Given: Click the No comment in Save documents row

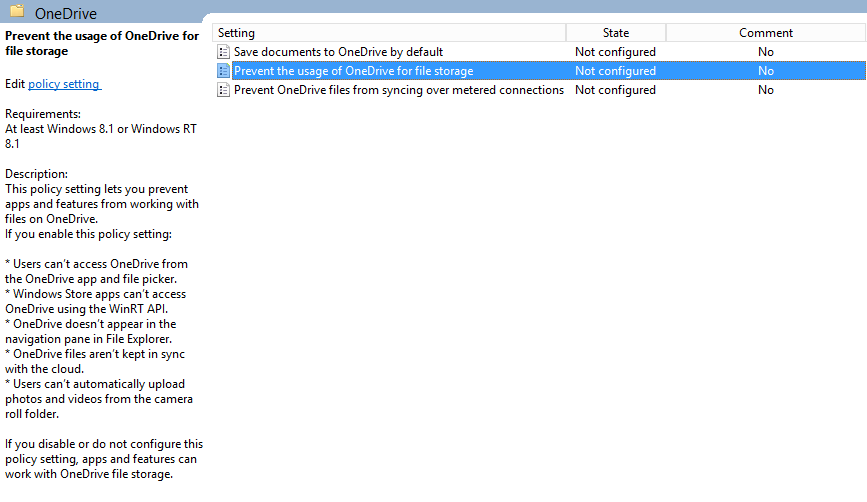Looking at the screenshot, I should click(766, 52).
